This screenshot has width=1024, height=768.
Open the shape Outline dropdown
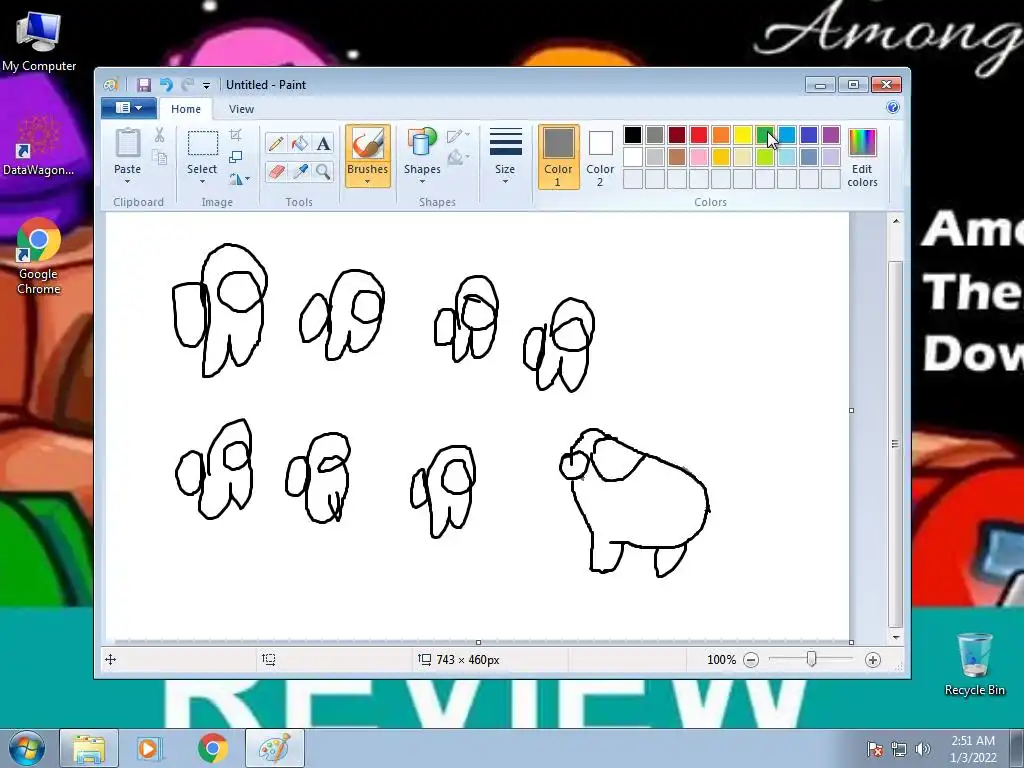click(458, 135)
